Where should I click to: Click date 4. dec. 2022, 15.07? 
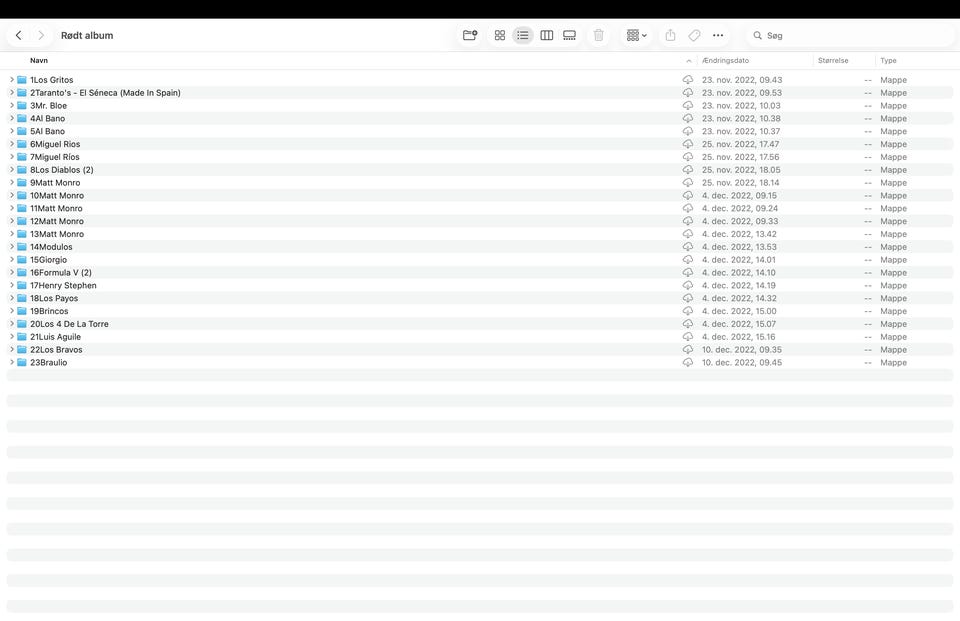click(738, 324)
